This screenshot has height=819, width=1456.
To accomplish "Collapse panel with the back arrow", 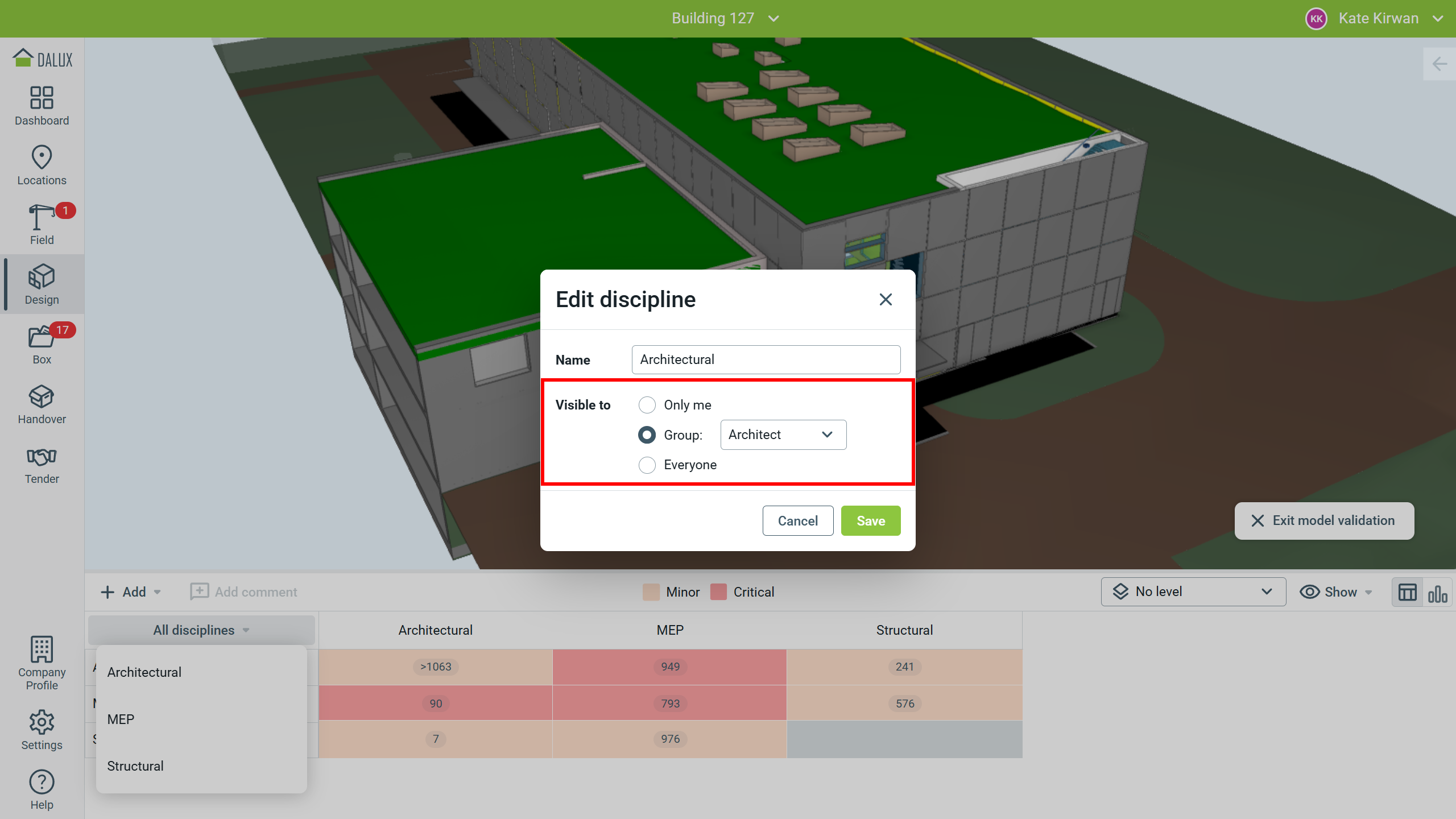I will pos(1440,64).
